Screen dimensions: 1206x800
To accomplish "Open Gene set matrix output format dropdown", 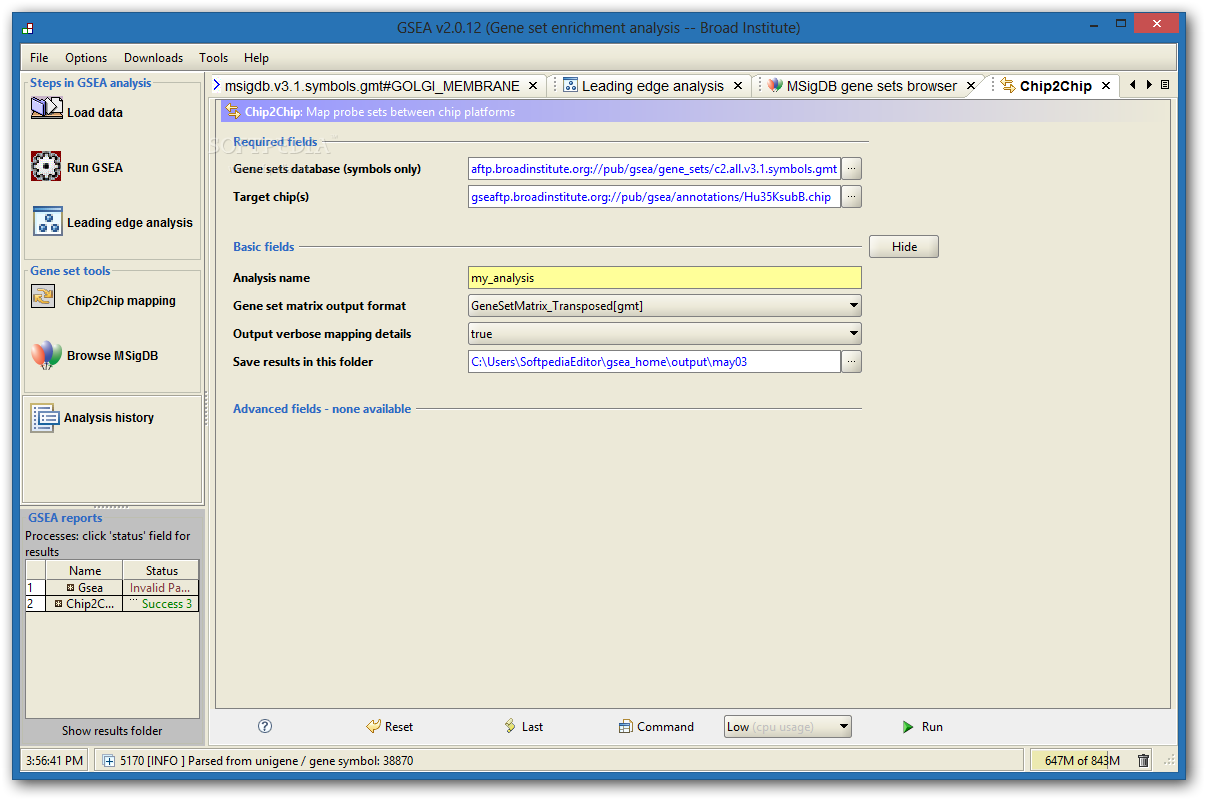I will [x=853, y=306].
